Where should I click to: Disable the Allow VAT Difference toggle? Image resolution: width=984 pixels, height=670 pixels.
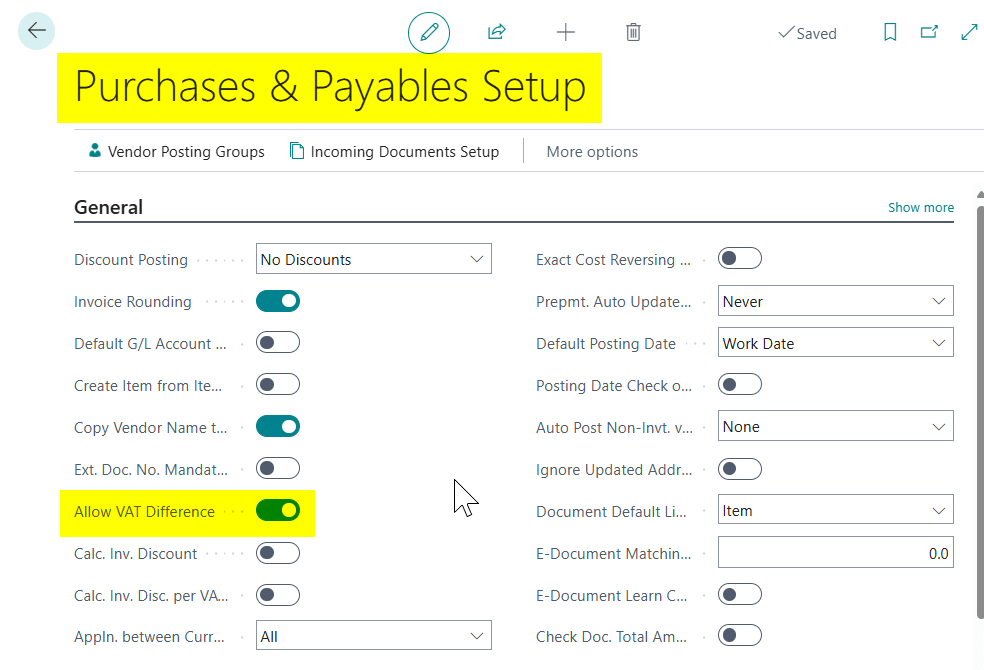(x=278, y=511)
